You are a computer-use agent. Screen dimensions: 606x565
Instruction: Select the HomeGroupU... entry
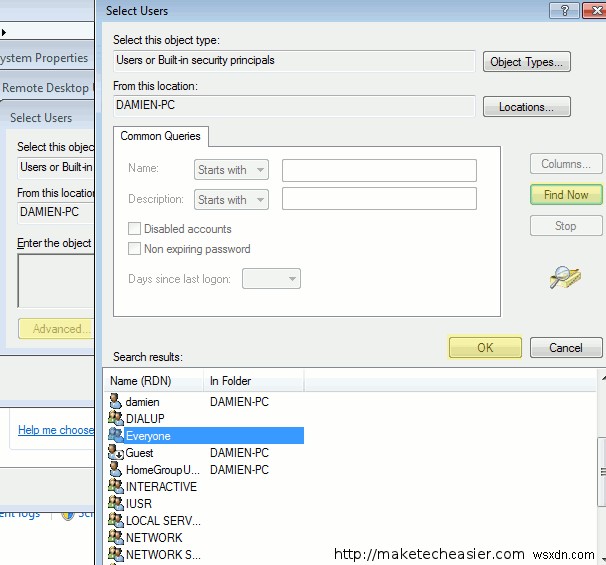coord(163,470)
